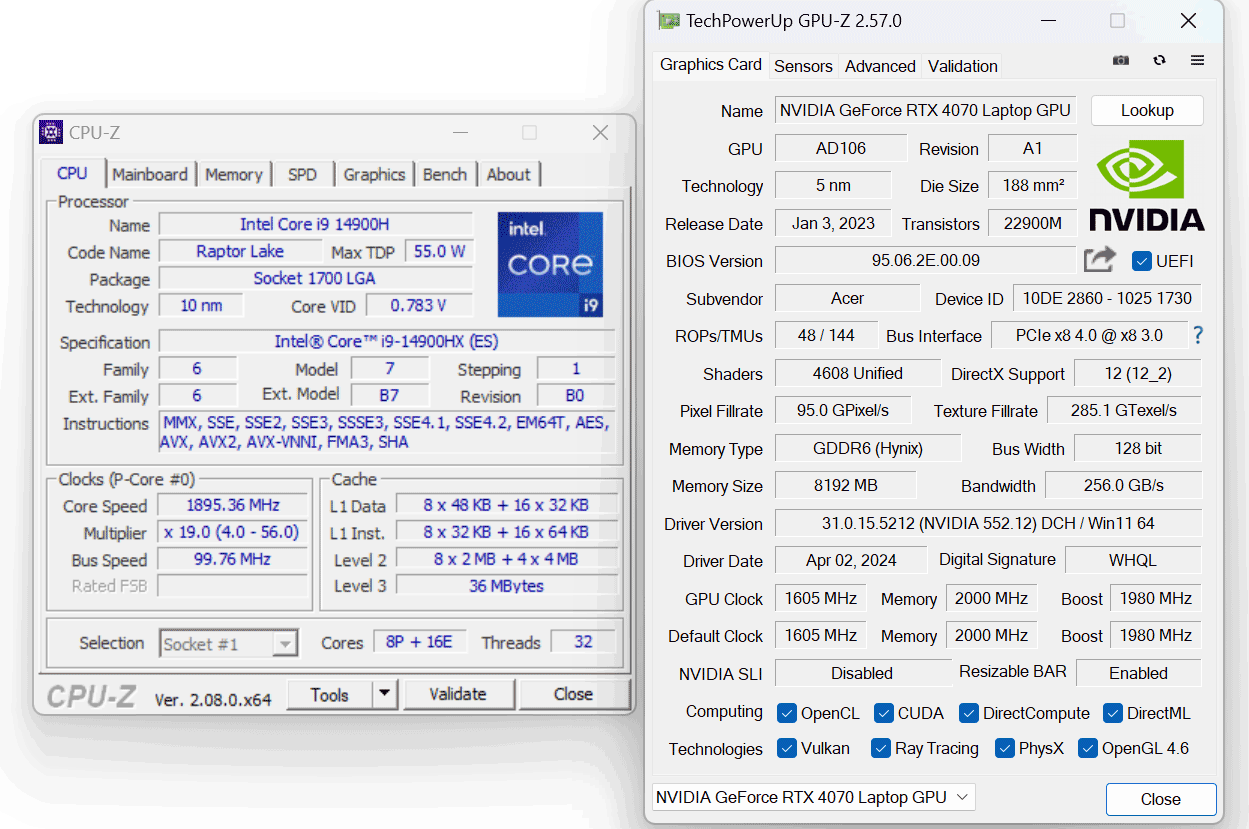Screen dimensions: 1249x829
Task: Click the GPU-Z title bar app icon
Action: click(668, 20)
